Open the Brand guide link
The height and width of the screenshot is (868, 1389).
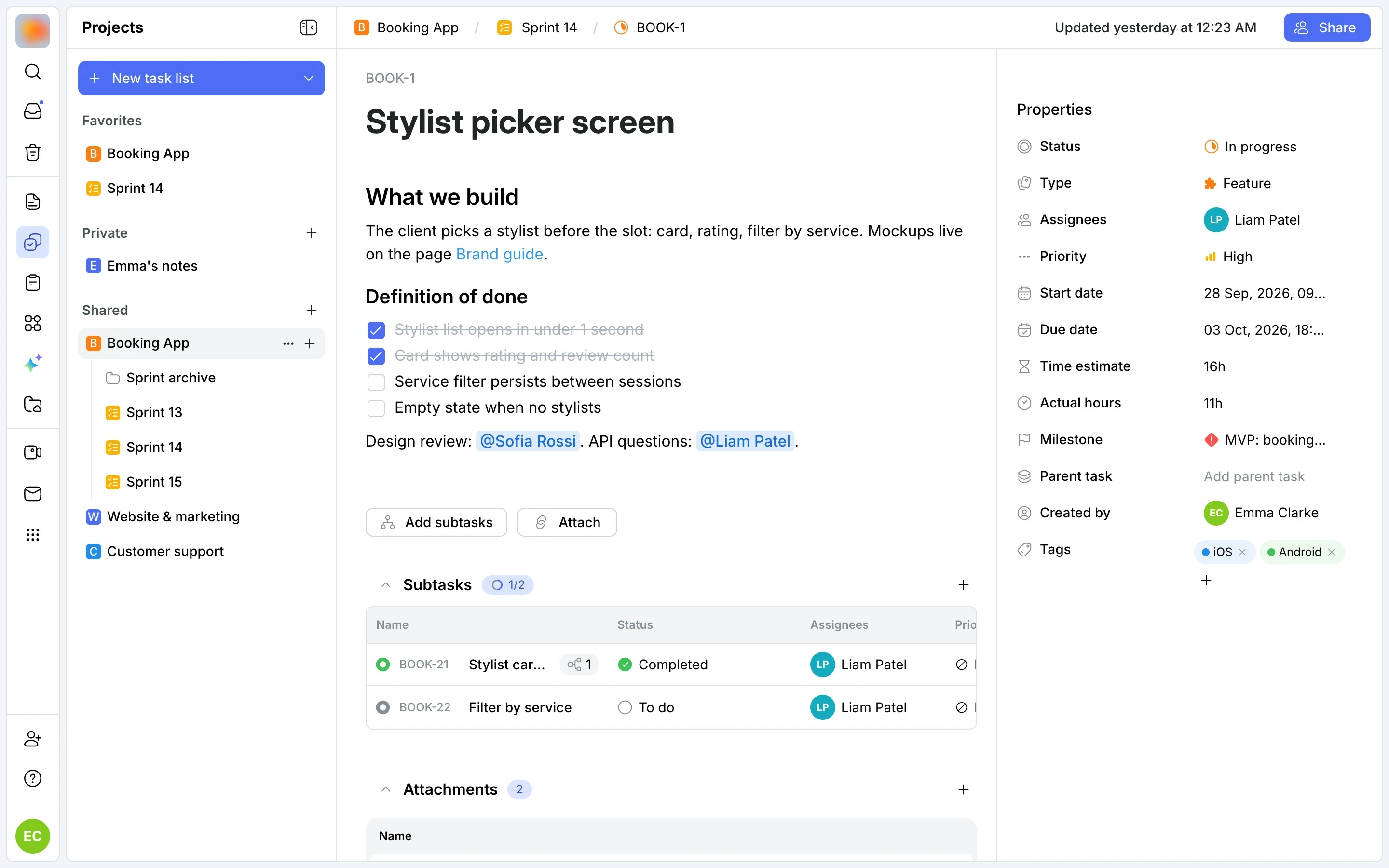499,254
